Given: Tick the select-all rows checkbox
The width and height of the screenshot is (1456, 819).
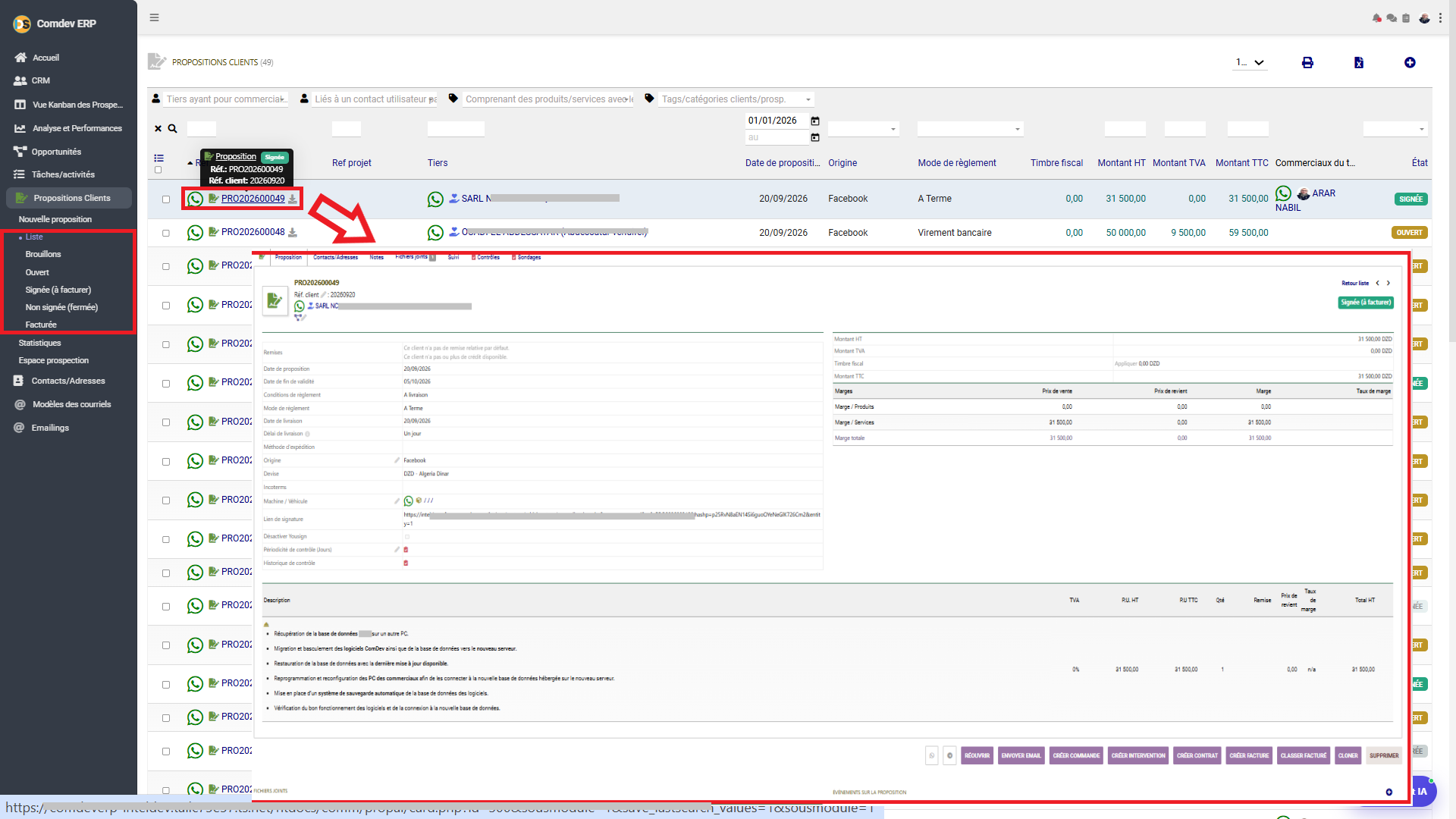Looking at the screenshot, I should [158, 170].
